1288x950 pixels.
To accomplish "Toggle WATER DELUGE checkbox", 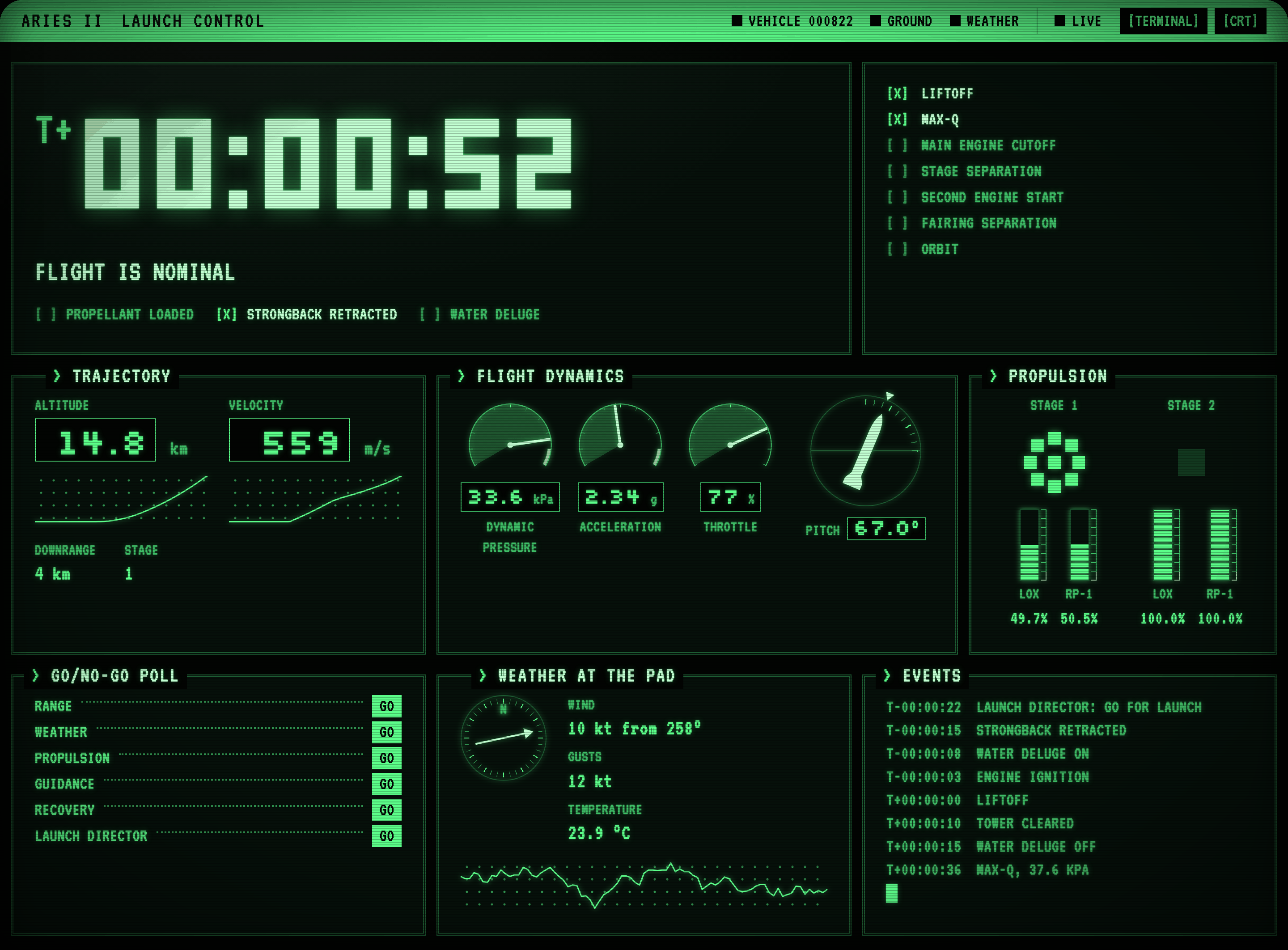I will tap(429, 314).
